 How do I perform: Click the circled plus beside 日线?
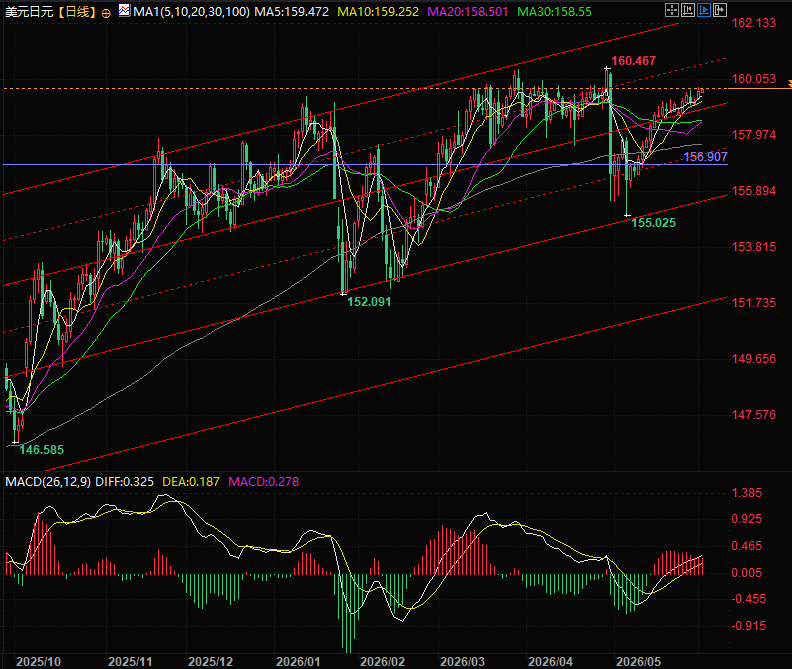pyautogui.click(x=106, y=14)
